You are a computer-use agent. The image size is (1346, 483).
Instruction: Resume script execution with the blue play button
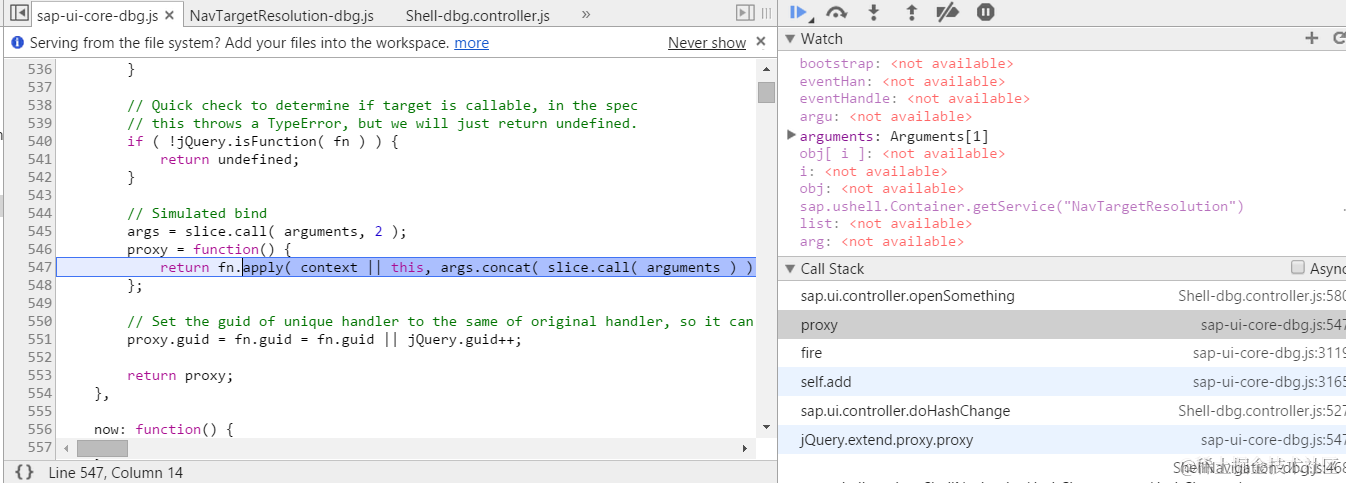(x=799, y=12)
